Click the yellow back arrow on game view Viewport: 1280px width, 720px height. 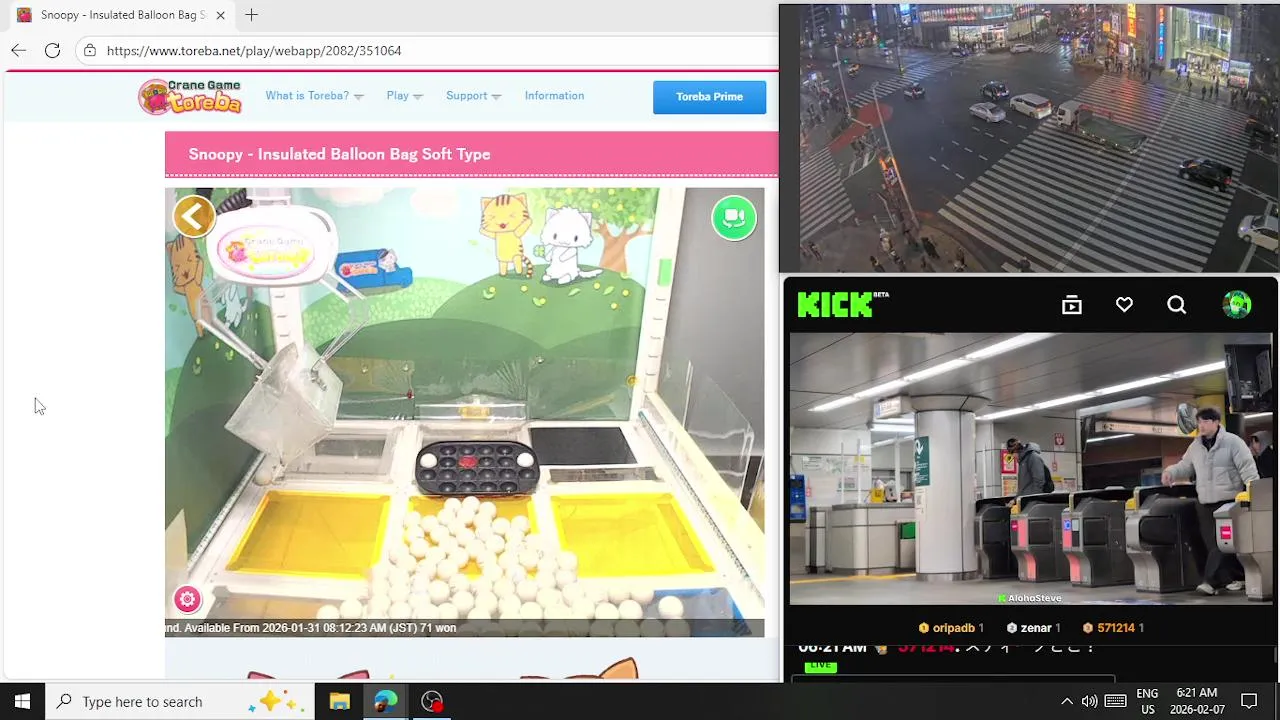[194, 216]
